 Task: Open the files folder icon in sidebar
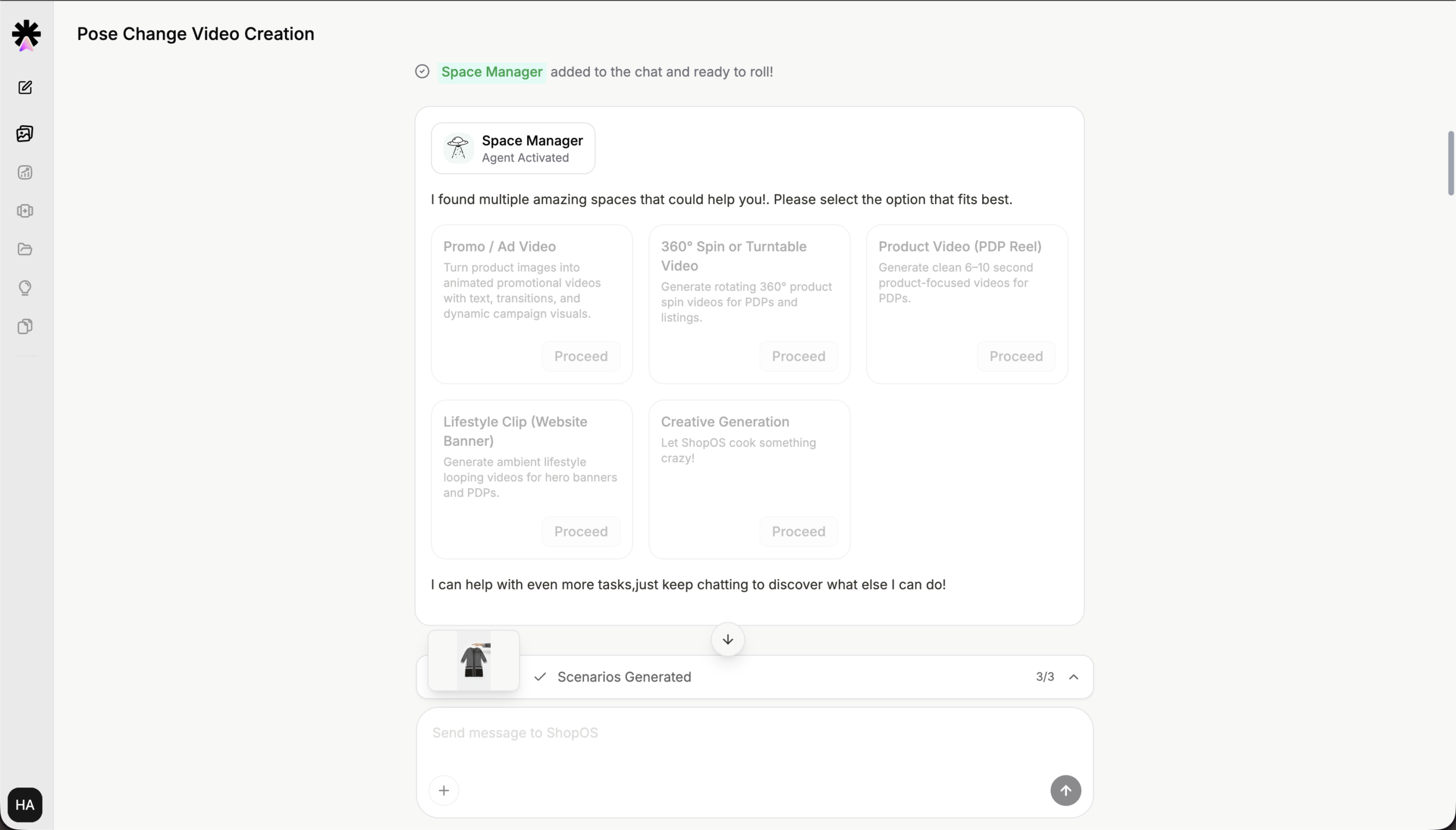[24, 250]
